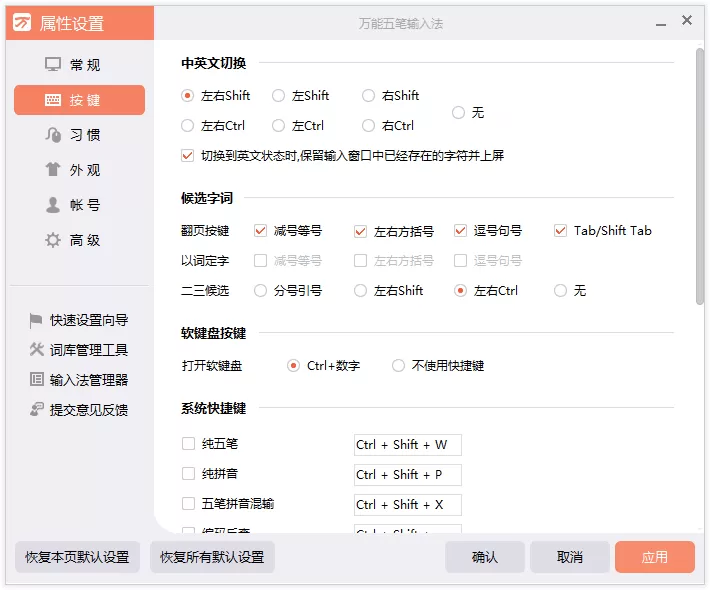This screenshot has height=590, width=710.
Task: Apply changes with 应用 button
Action: point(655,557)
